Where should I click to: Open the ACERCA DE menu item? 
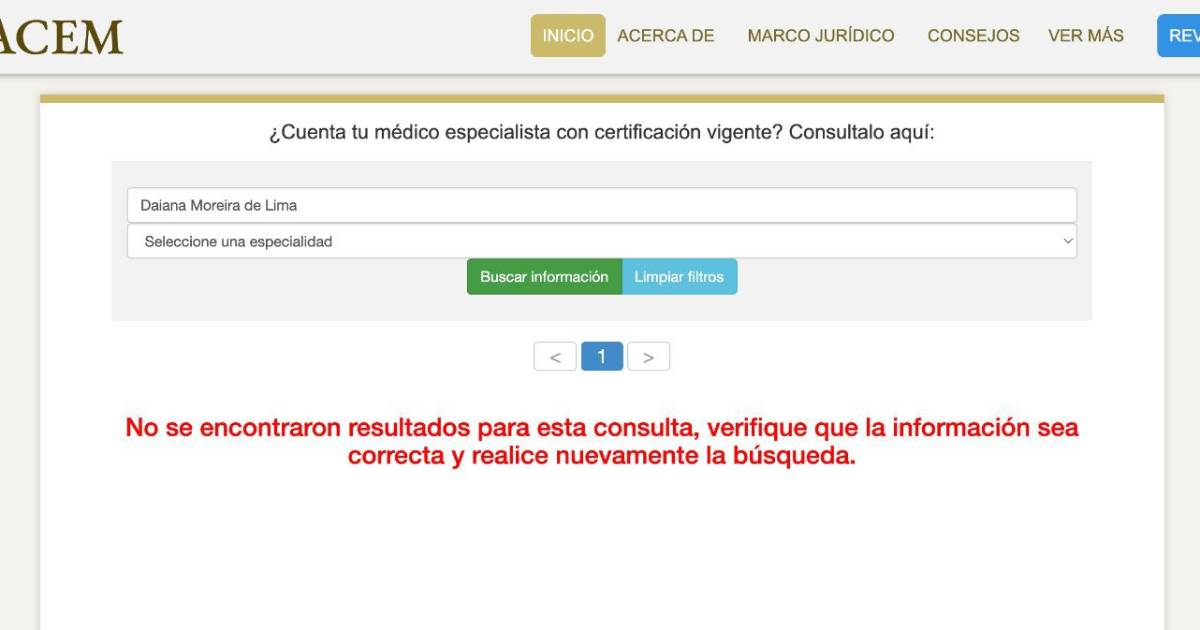pos(665,36)
